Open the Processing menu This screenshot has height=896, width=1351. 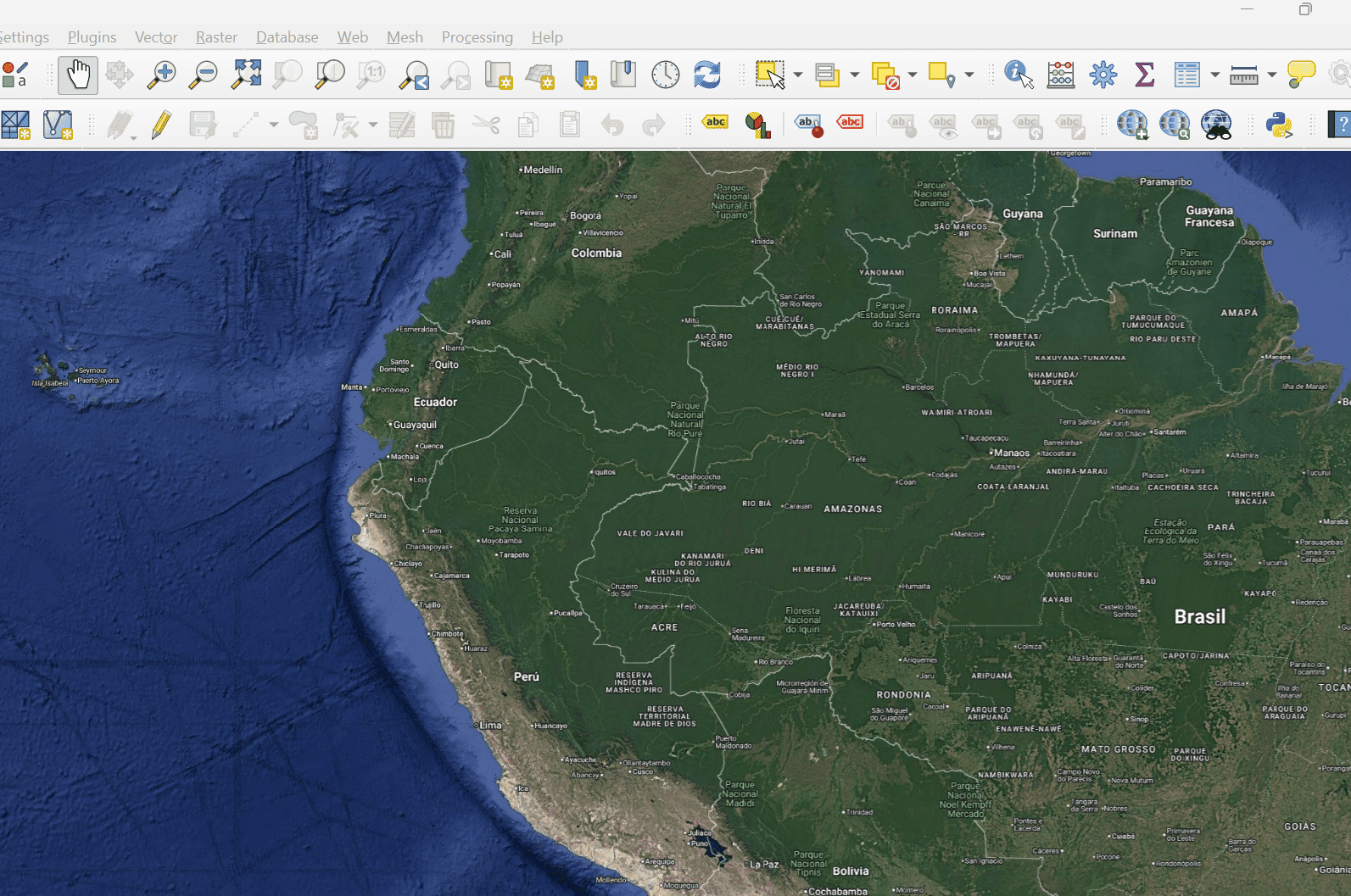(x=477, y=37)
